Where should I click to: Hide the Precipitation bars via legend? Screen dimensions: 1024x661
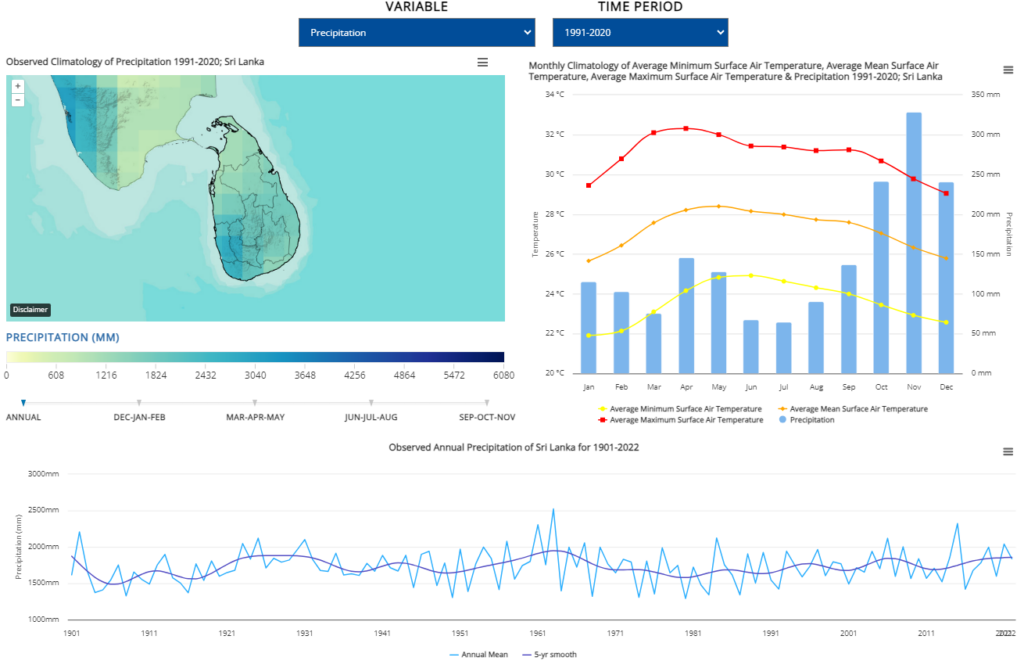pyautogui.click(x=811, y=420)
